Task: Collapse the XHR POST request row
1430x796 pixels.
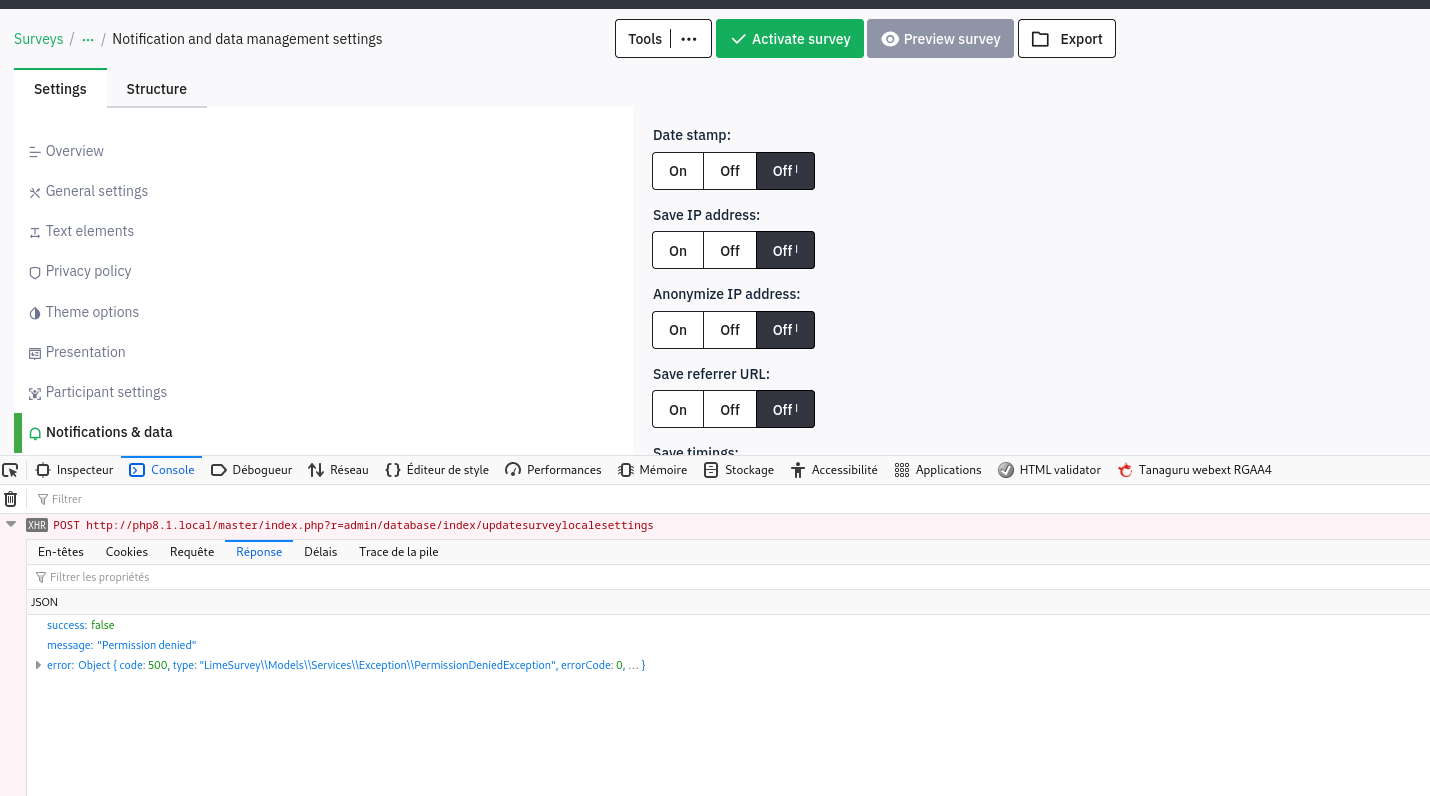Action: (11, 524)
